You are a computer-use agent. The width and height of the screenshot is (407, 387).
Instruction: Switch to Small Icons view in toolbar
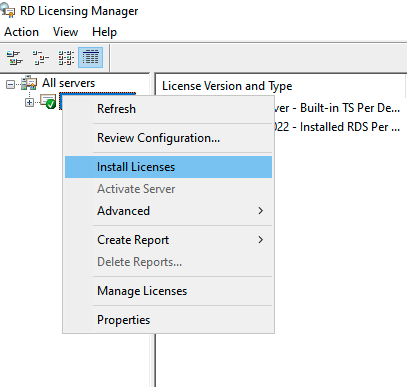pyautogui.click(x=41, y=58)
